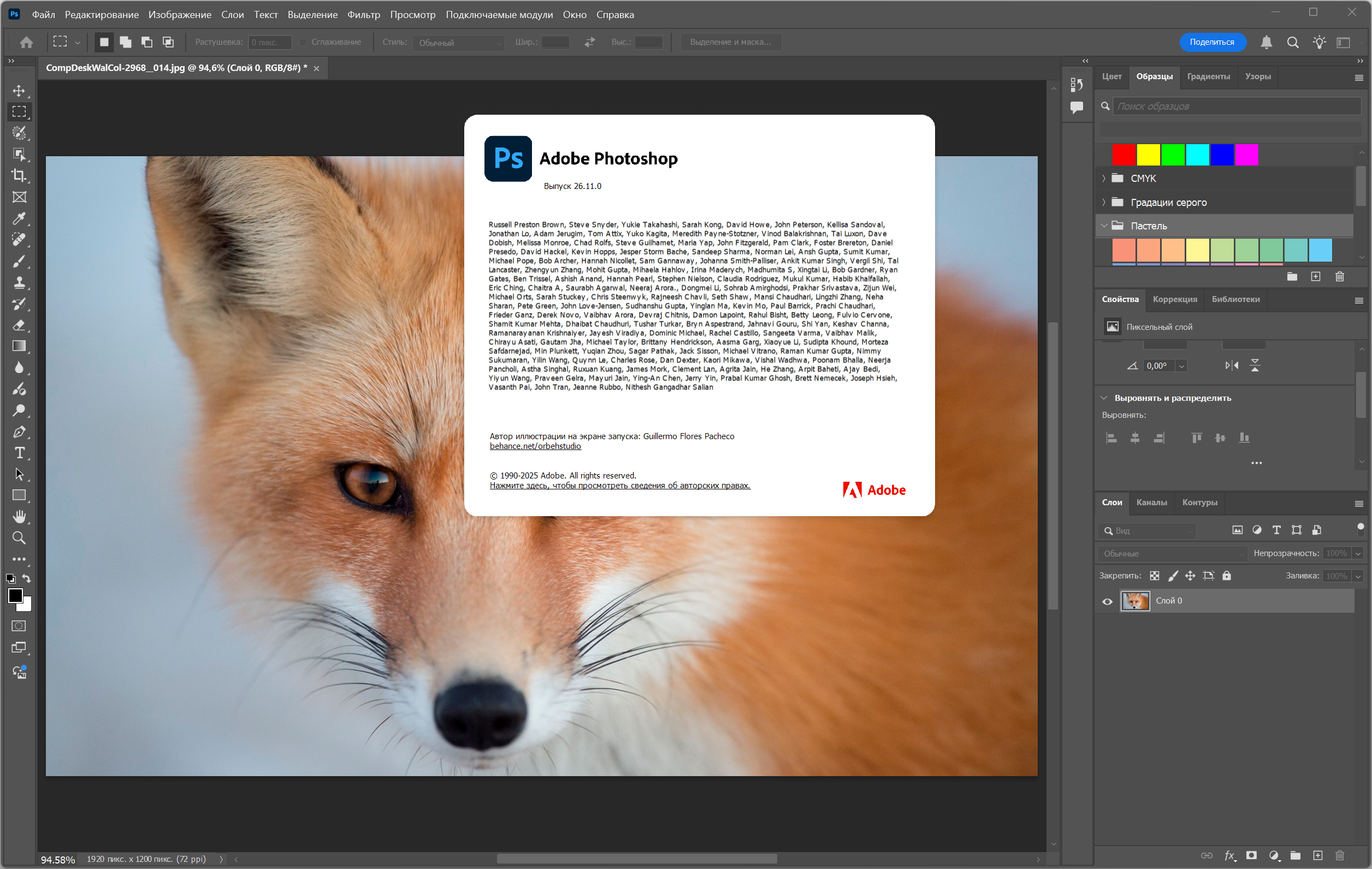Image resolution: width=1372 pixels, height=869 pixels.
Task: Click the Поделиться button
Action: coord(1211,42)
